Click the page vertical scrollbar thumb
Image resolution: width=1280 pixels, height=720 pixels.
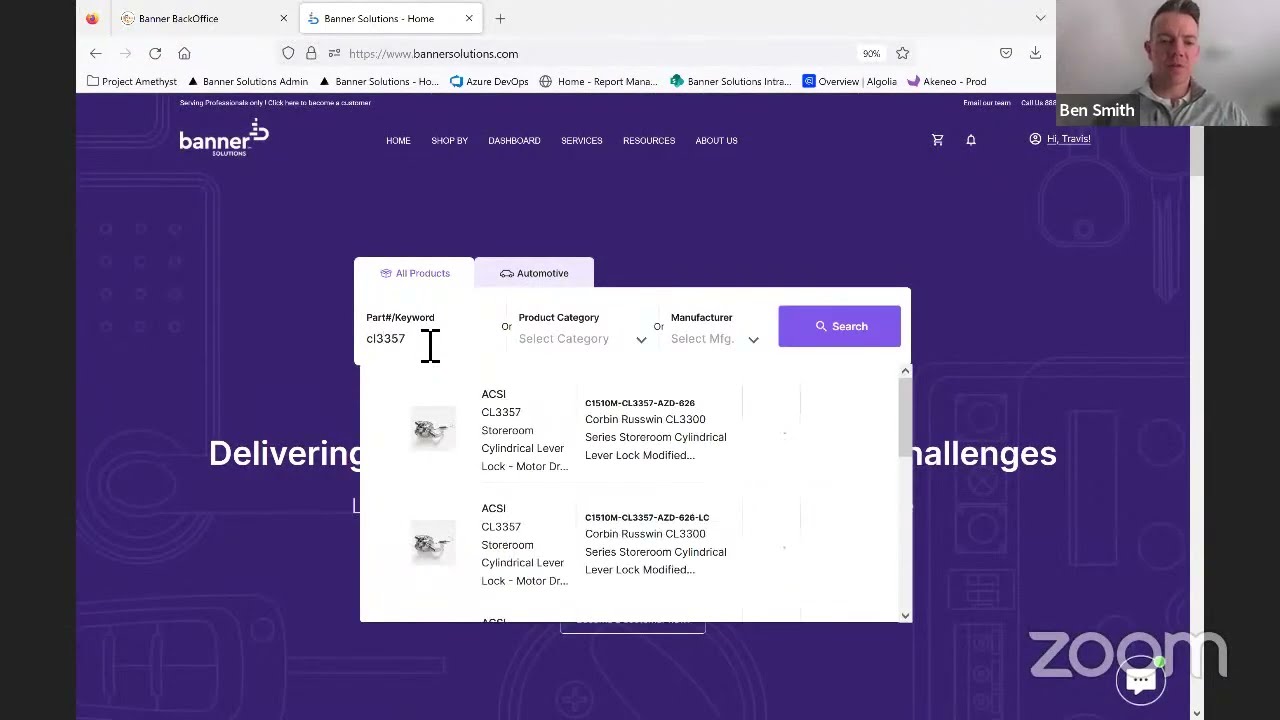click(x=1197, y=150)
